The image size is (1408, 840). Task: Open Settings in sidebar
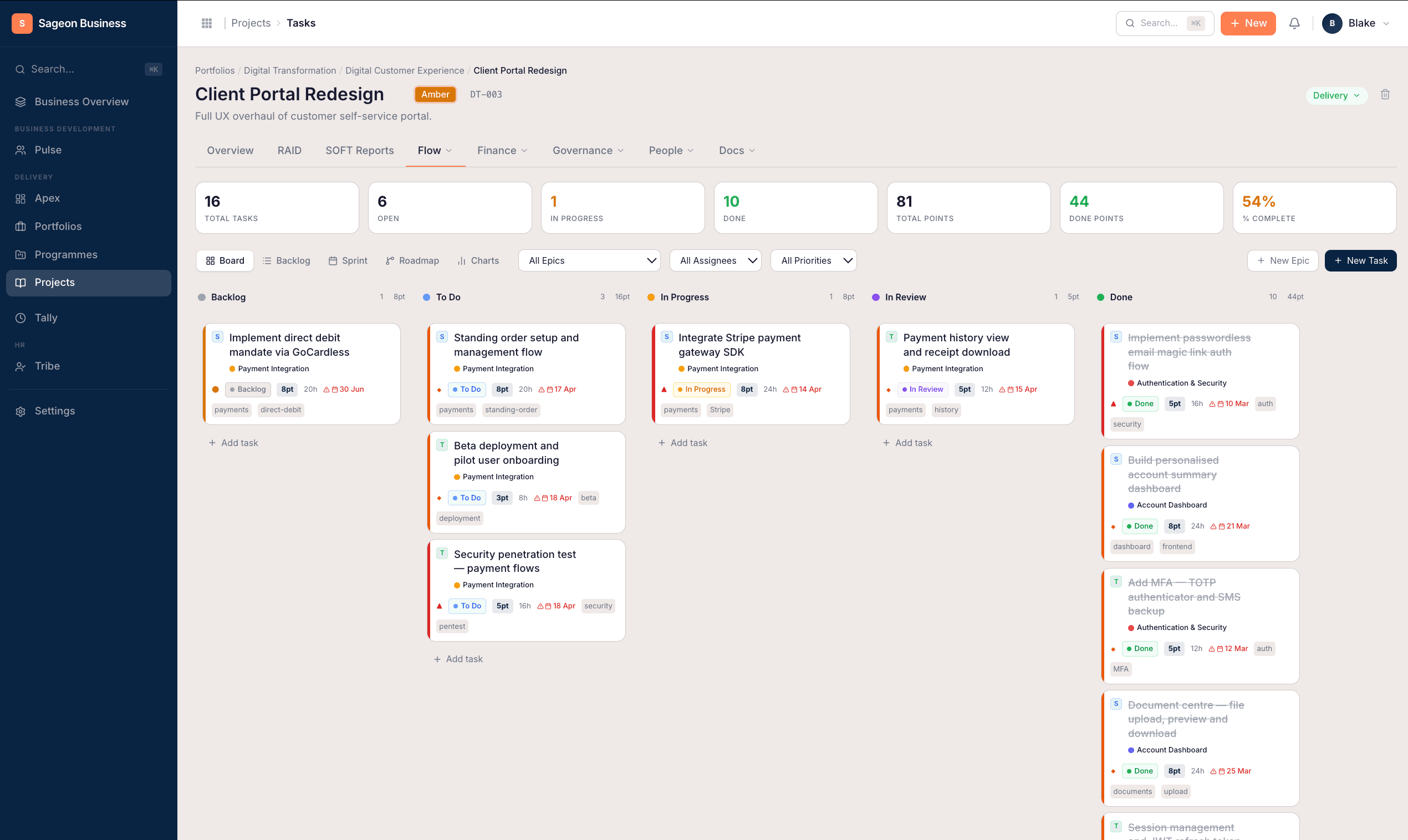[88, 411]
